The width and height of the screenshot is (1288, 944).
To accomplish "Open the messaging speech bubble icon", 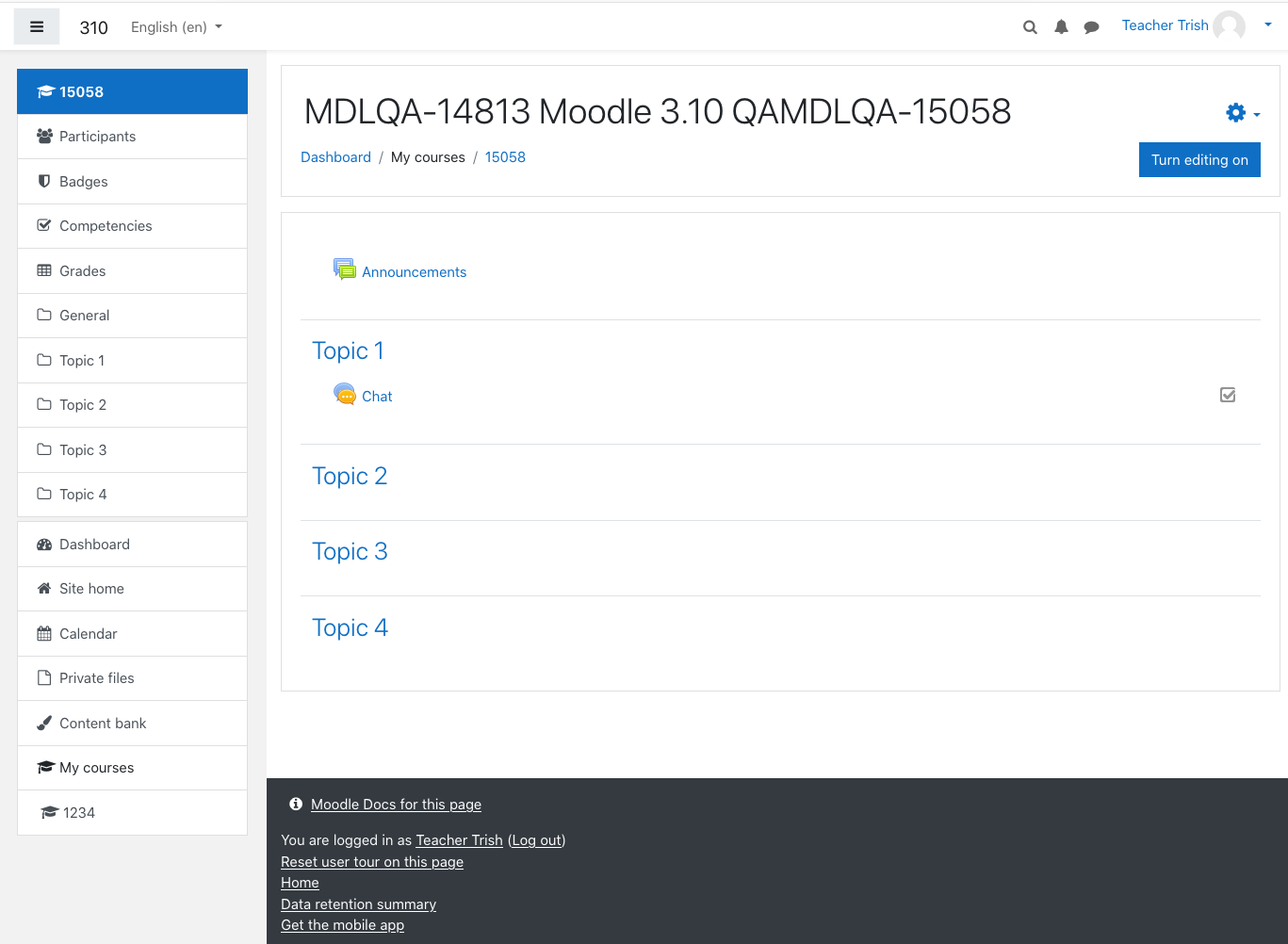I will (1091, 27).
